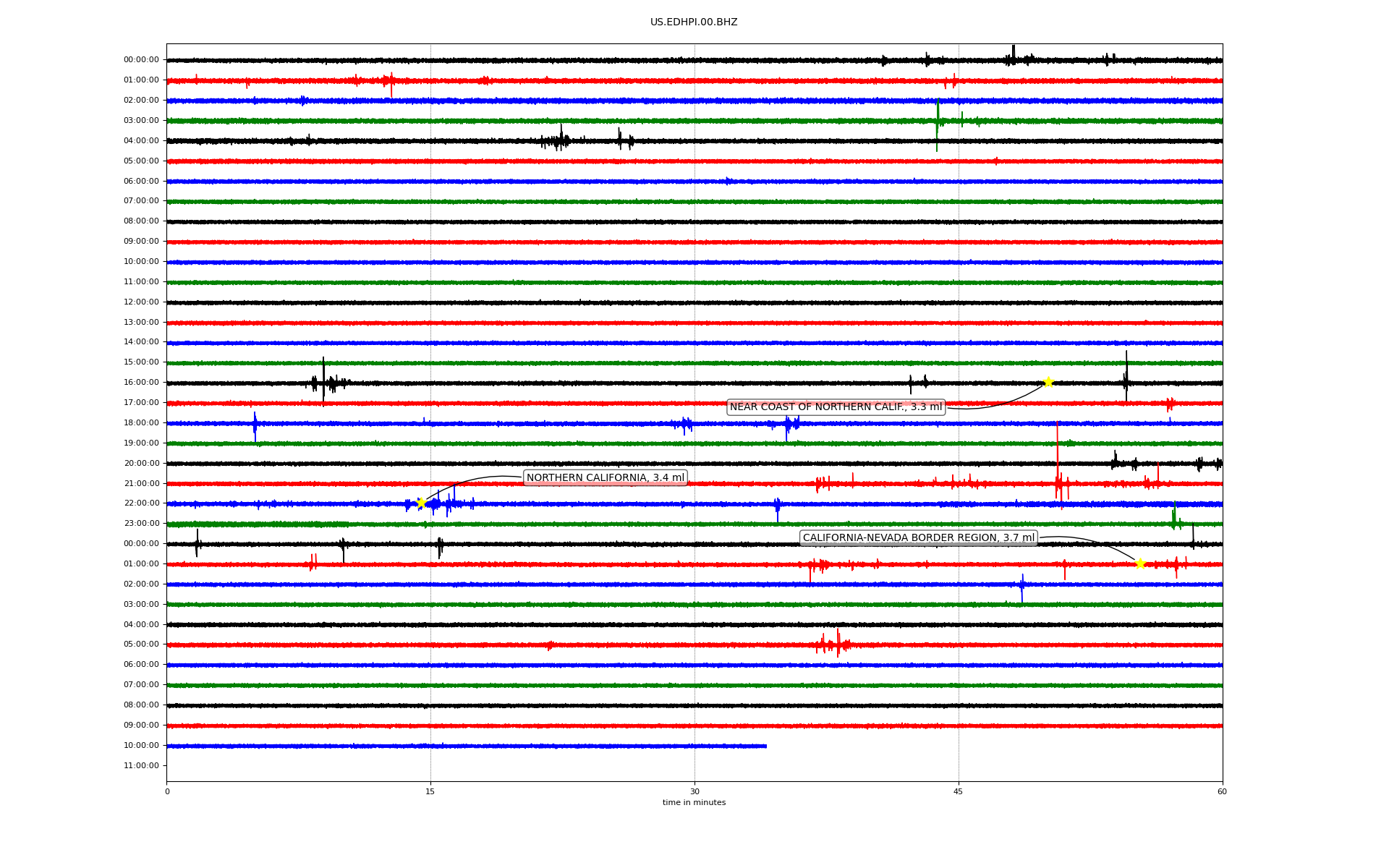1389x868 pixels.
Task: Click the 18:00:00 row time label
Action: [x=141, y=422]
